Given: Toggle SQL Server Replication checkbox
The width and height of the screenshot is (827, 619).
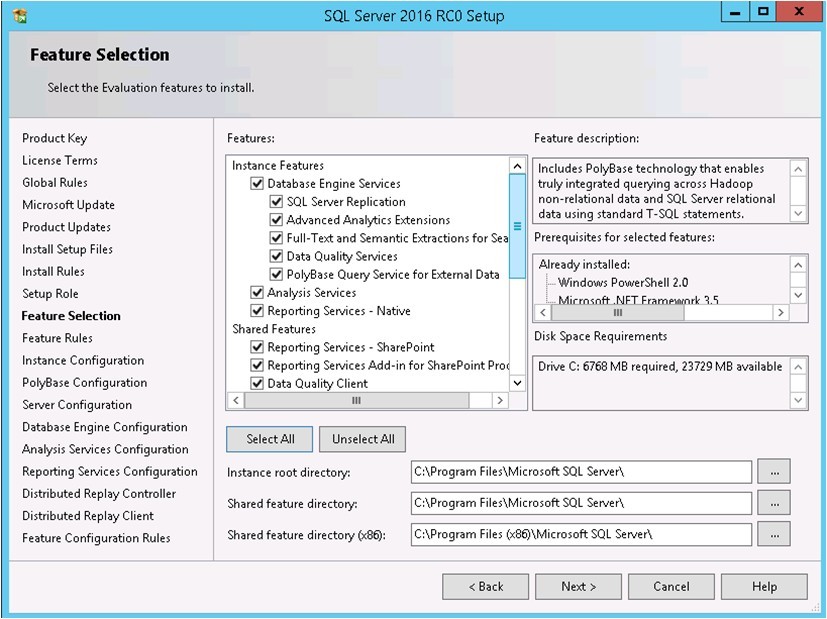Looking at the screenshot, I should click(x=276, y=201).
